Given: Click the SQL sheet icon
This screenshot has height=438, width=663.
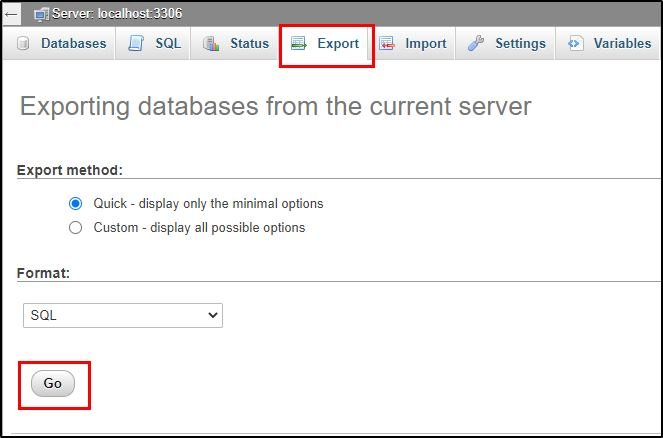Looking at the screenshot, I should (136, 44).
